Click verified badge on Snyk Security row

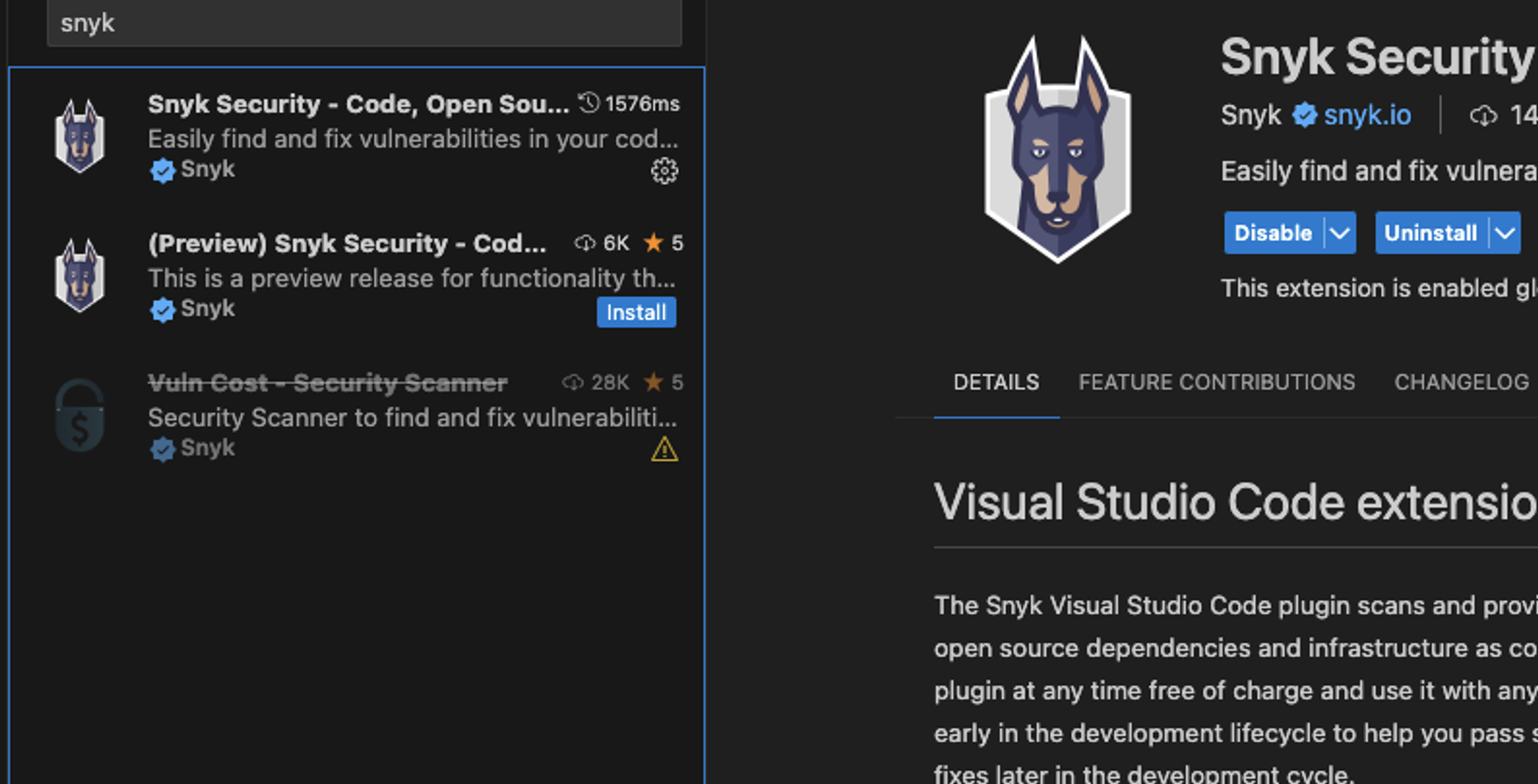tap(162, 170)
